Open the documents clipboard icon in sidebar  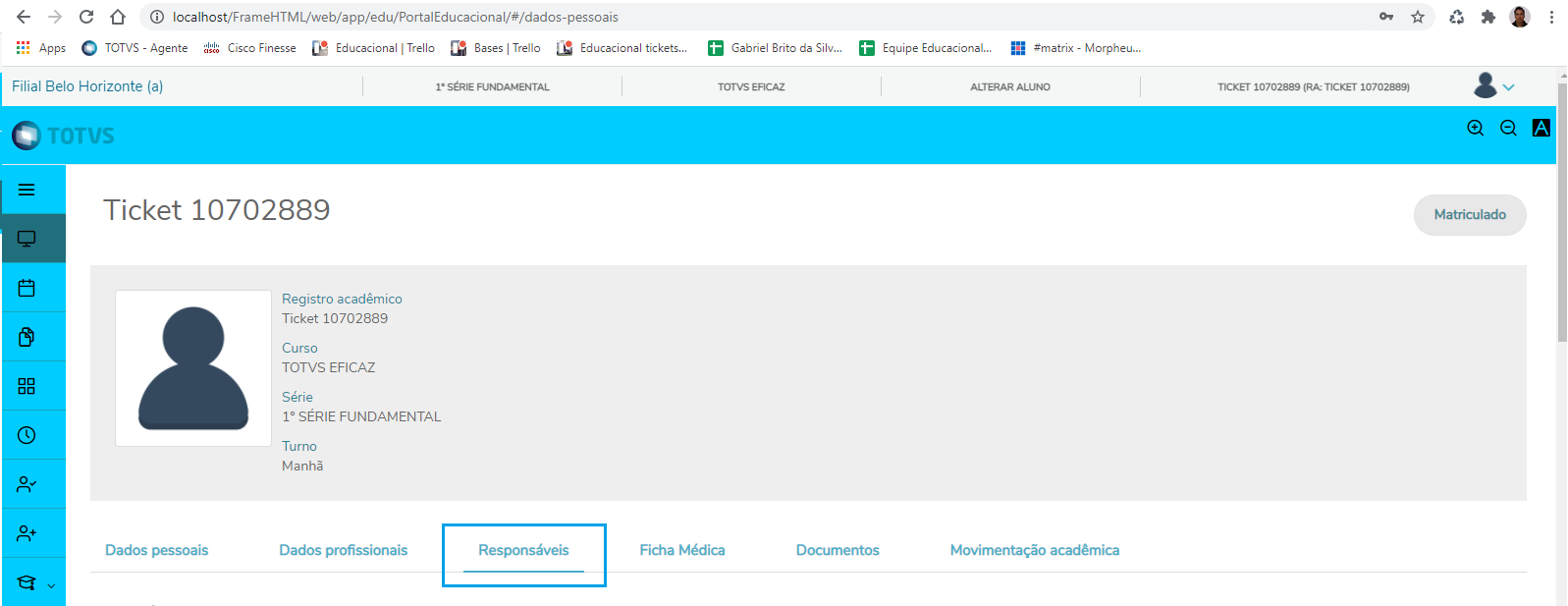27,337
